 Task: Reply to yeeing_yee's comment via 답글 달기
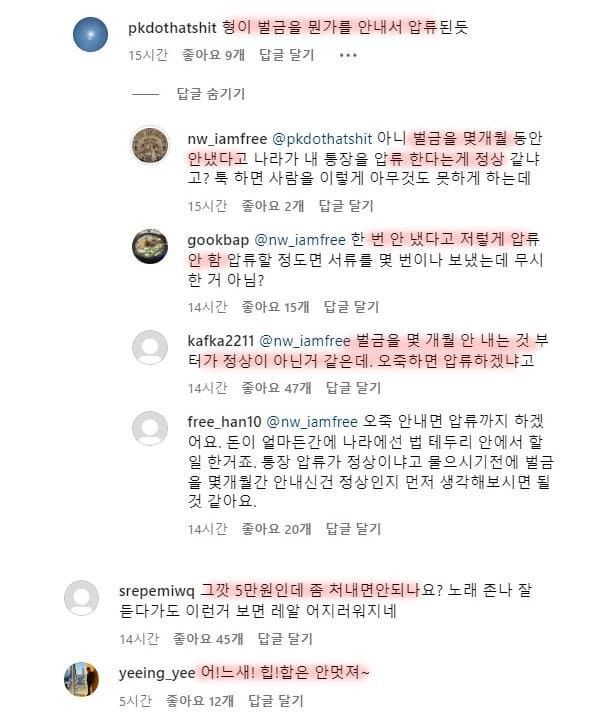pyautogui.click(x=276, y=700)
